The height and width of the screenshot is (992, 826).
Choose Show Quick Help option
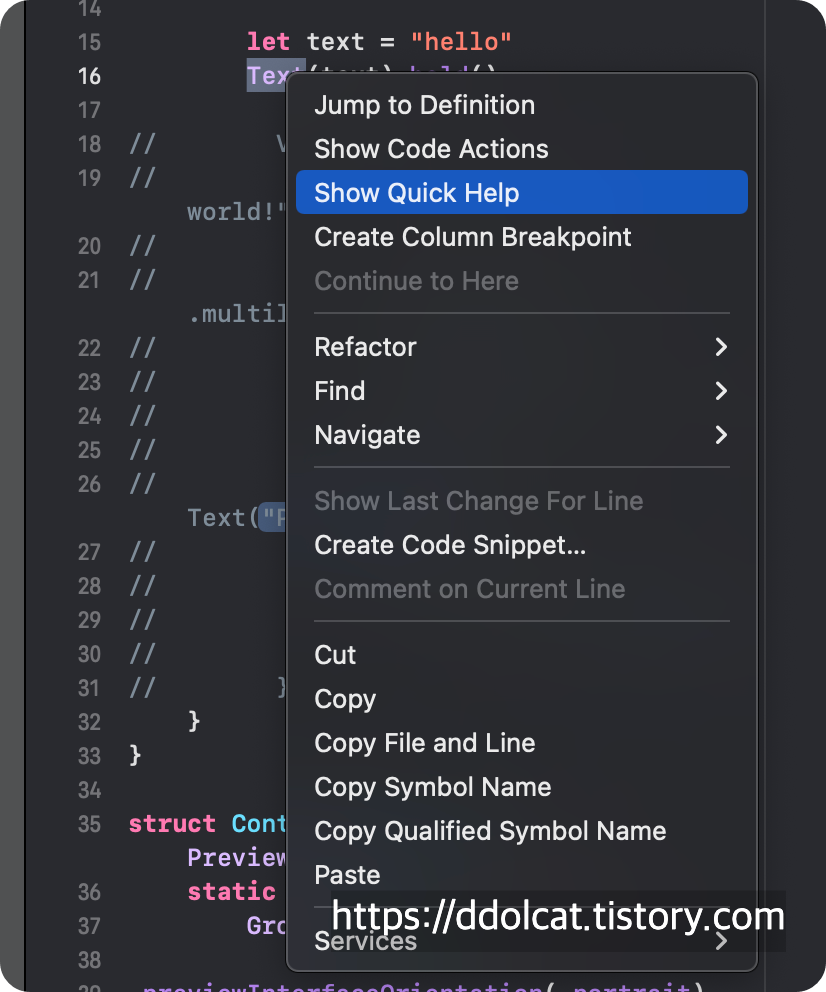(x=417, y=193)
